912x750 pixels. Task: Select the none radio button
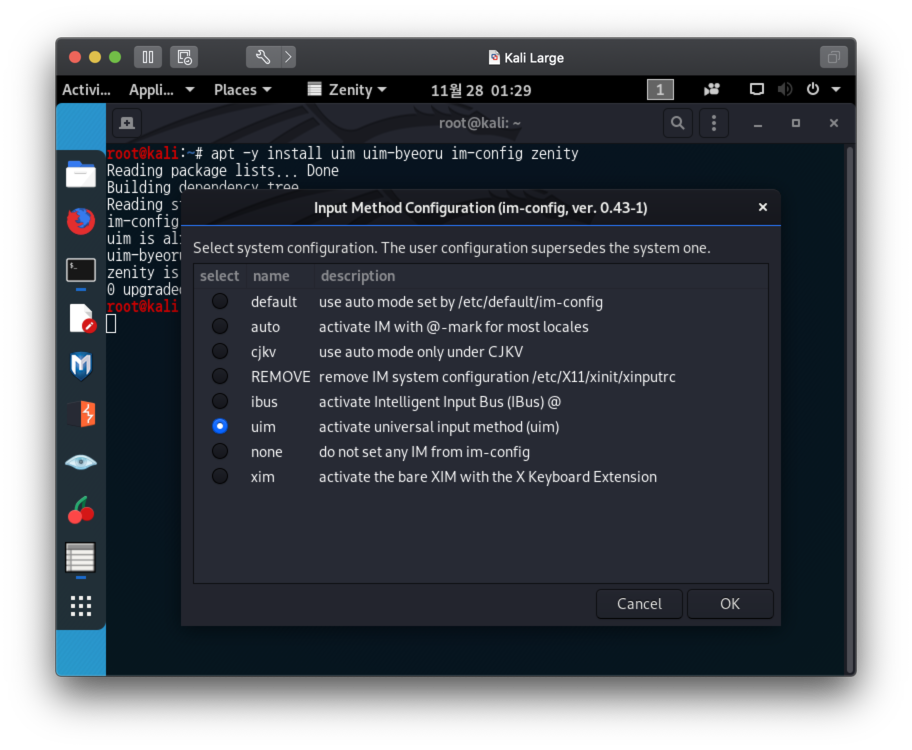click(220, 452)
